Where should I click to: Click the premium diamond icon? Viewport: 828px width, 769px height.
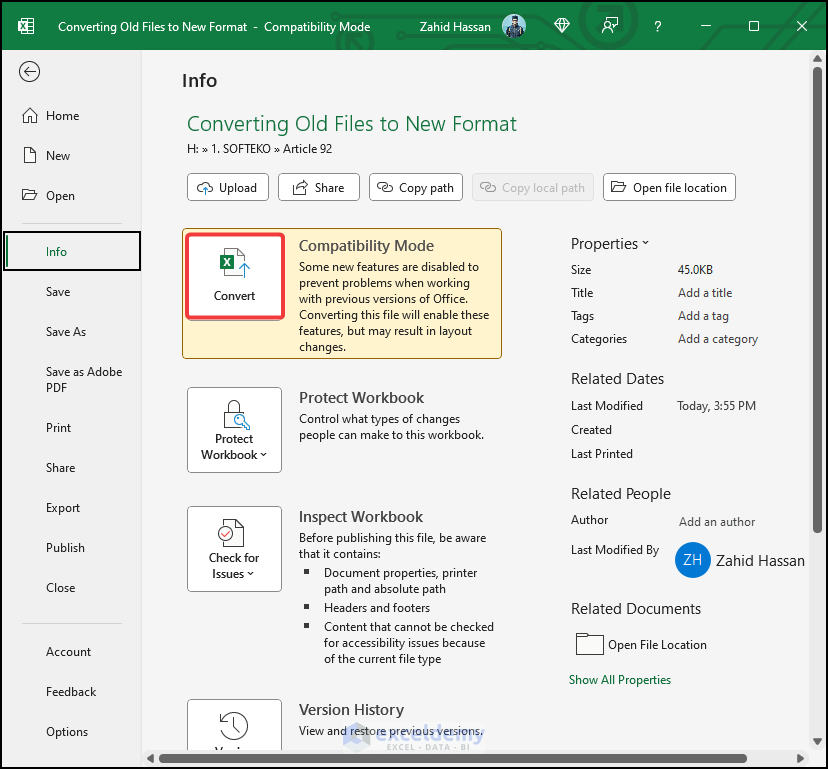561,26
